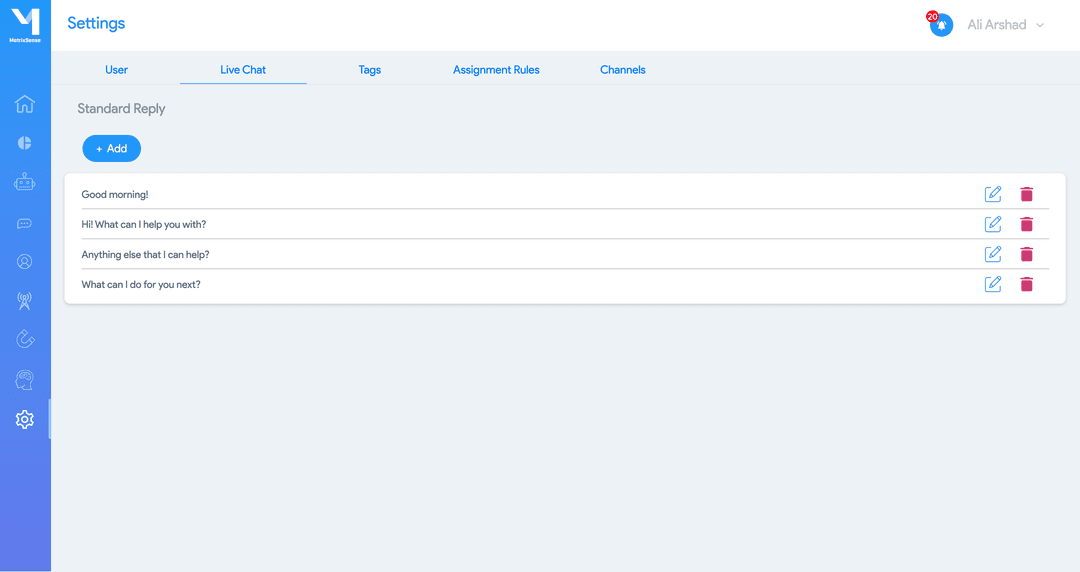Edit "What can I do for you next?" reply

tap(993, 284)
